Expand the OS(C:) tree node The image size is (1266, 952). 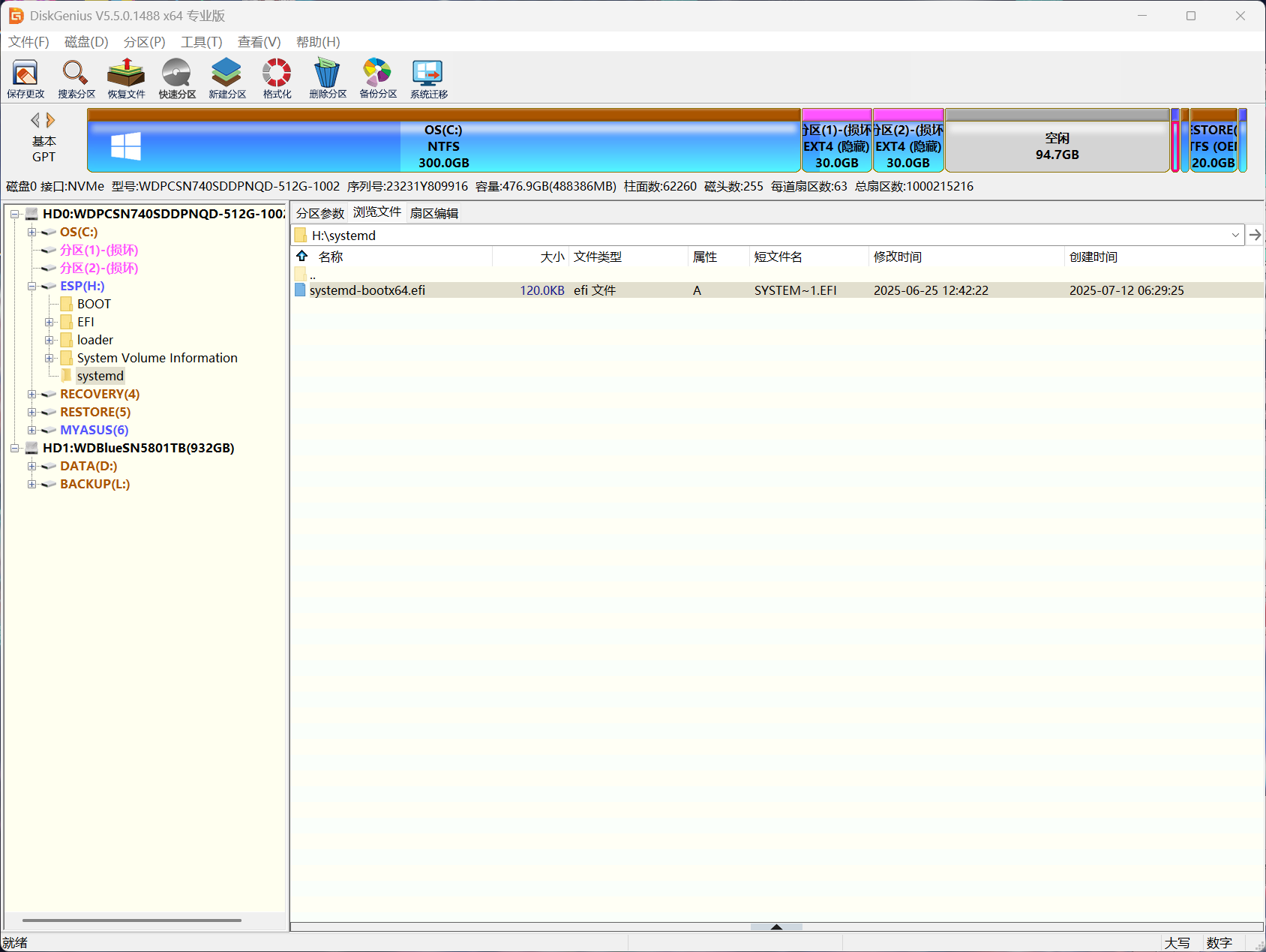[32, 233]
